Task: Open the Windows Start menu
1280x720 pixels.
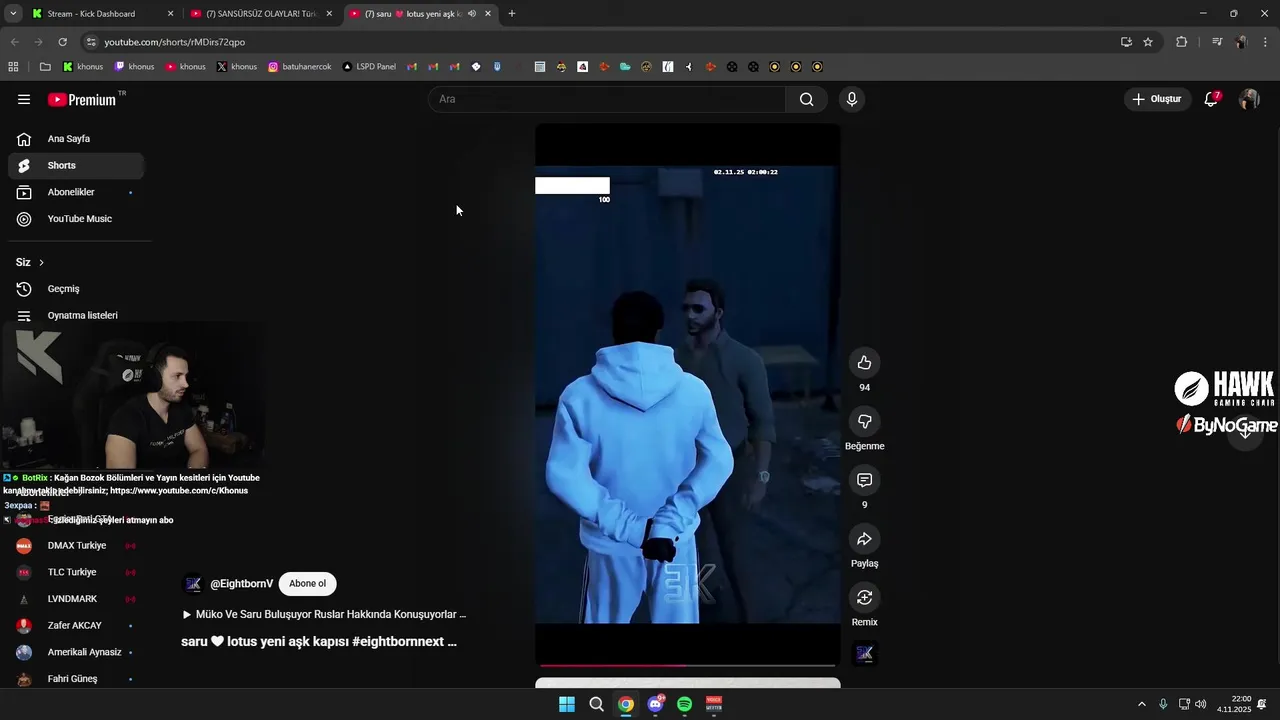Action: click(567, 704)
